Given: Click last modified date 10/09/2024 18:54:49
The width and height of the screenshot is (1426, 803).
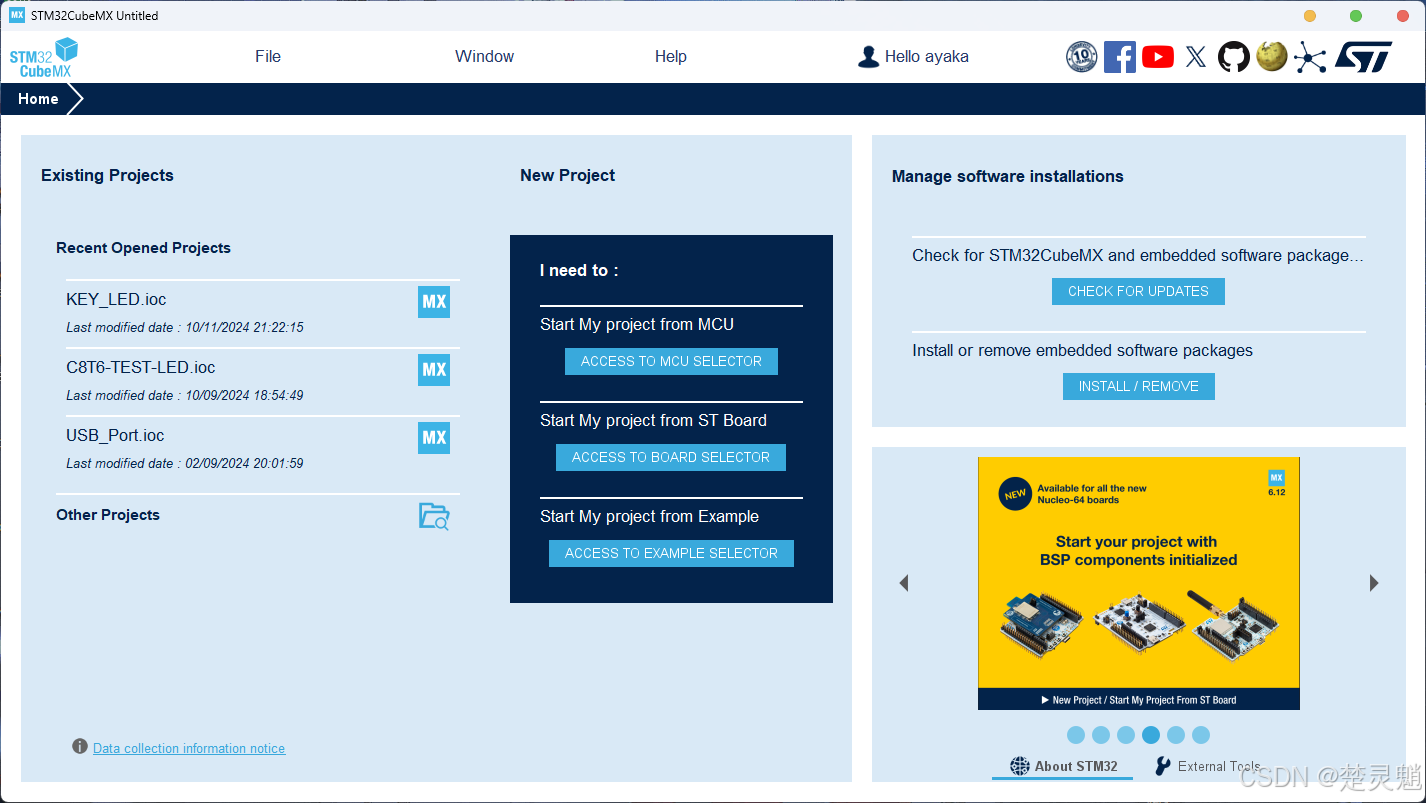Looking at the screenshot, I should [x=185, y=395].
